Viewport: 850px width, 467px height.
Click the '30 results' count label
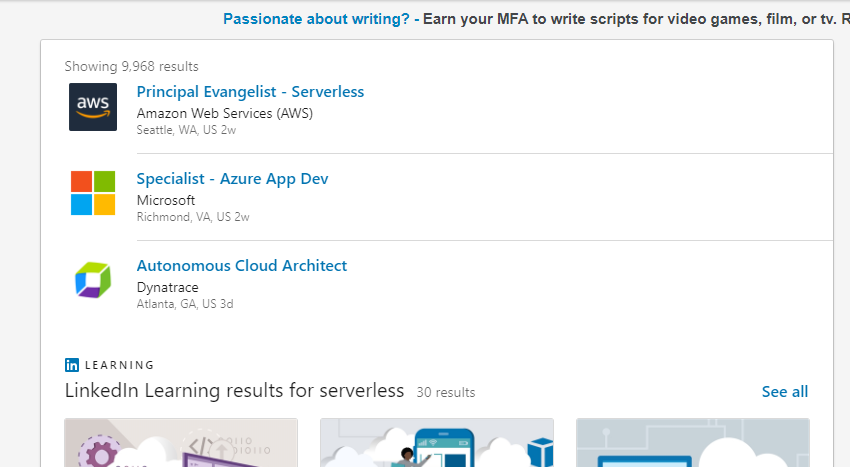(x=446, y=392)
